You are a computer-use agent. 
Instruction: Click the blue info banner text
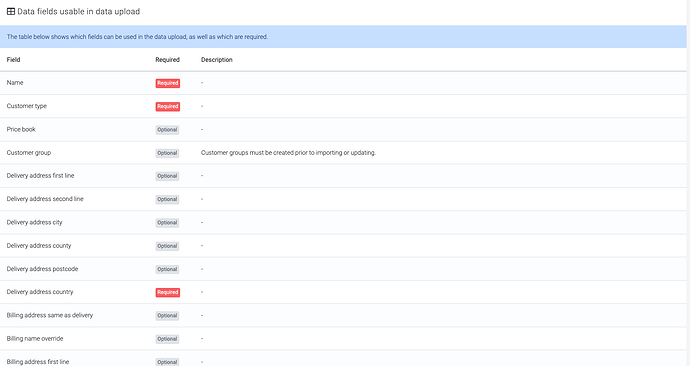[137, 37]
